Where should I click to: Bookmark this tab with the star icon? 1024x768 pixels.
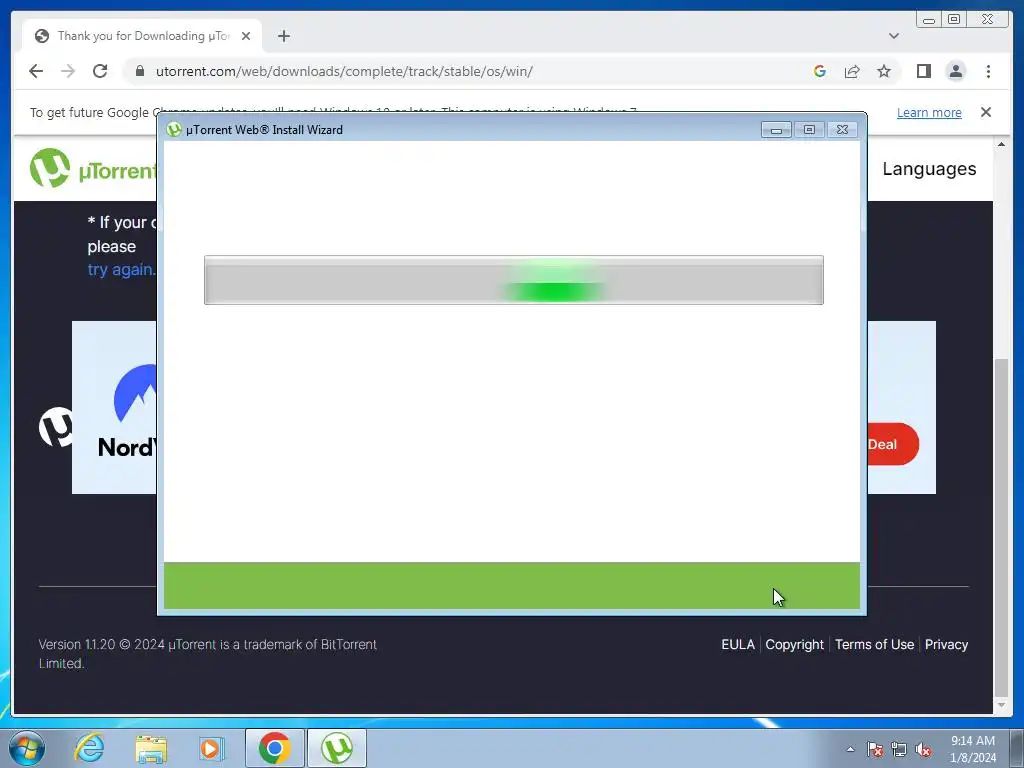click(x=884, y=71)
